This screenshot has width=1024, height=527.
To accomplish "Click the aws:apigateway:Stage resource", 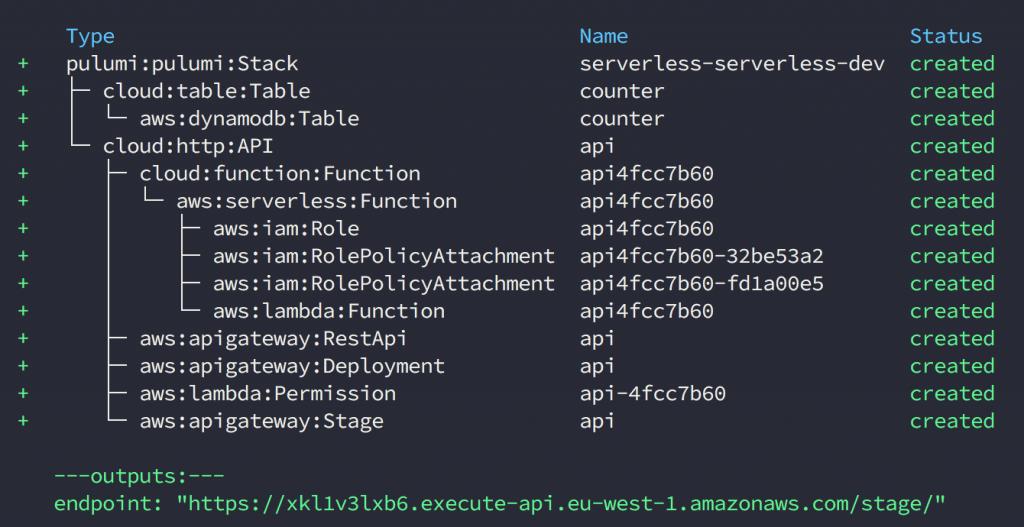I will tap(261, 421).
